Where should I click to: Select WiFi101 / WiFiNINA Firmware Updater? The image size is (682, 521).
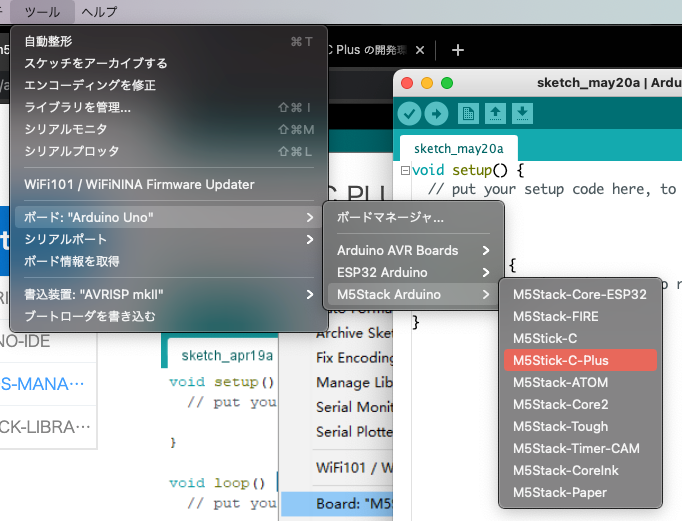169,184
